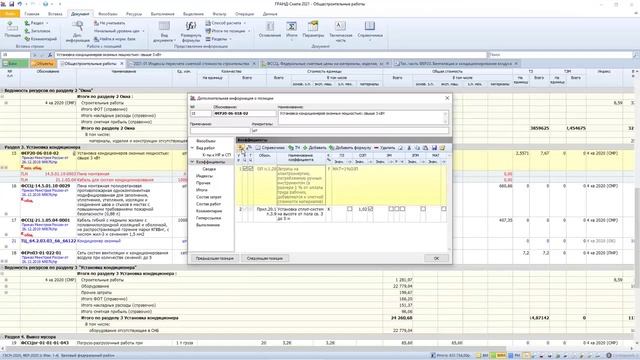Click Добавить формулу in dialog toolbar

point(350,148)
